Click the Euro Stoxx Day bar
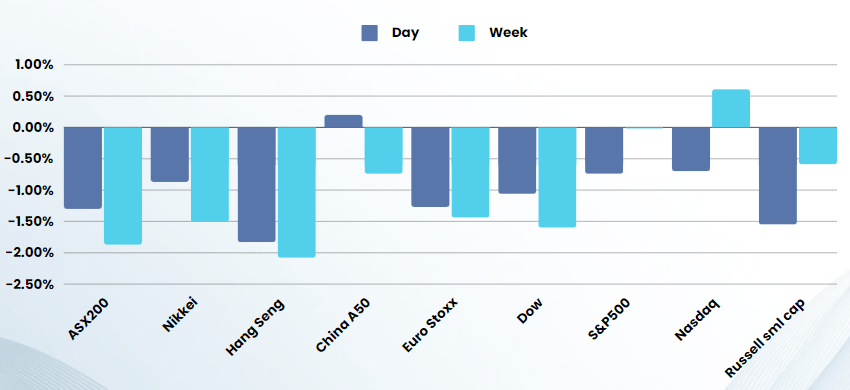 click(x=430, y=167)
